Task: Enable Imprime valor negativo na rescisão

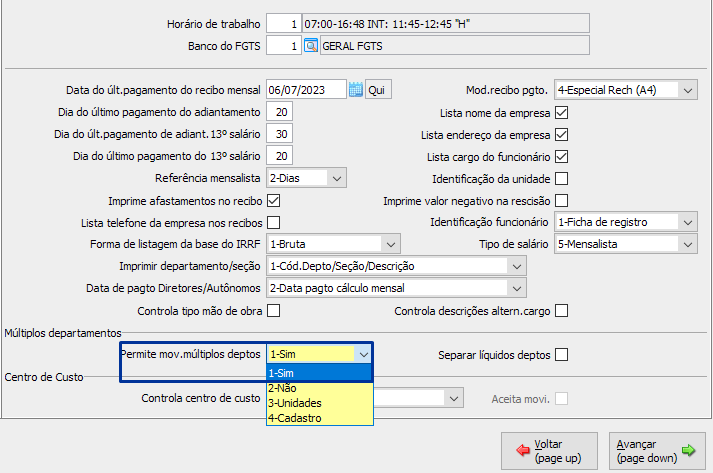Action: (562, 201)
